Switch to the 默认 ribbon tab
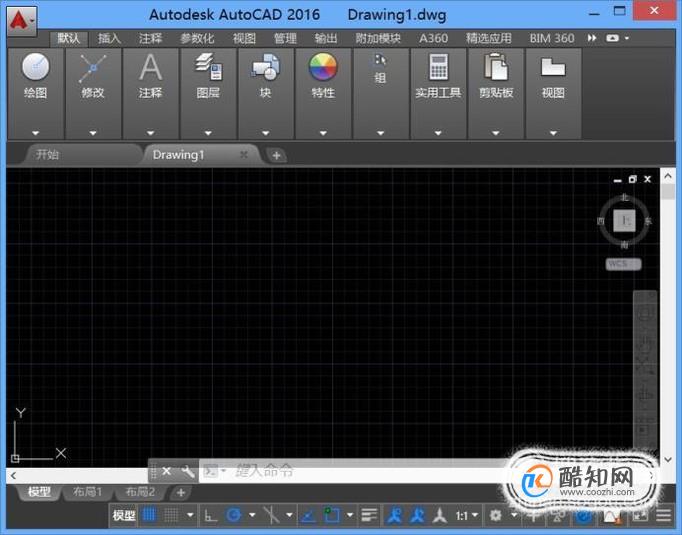Viewport: 682px width, 535px height. pyautogui.click(x=69, y=39)
